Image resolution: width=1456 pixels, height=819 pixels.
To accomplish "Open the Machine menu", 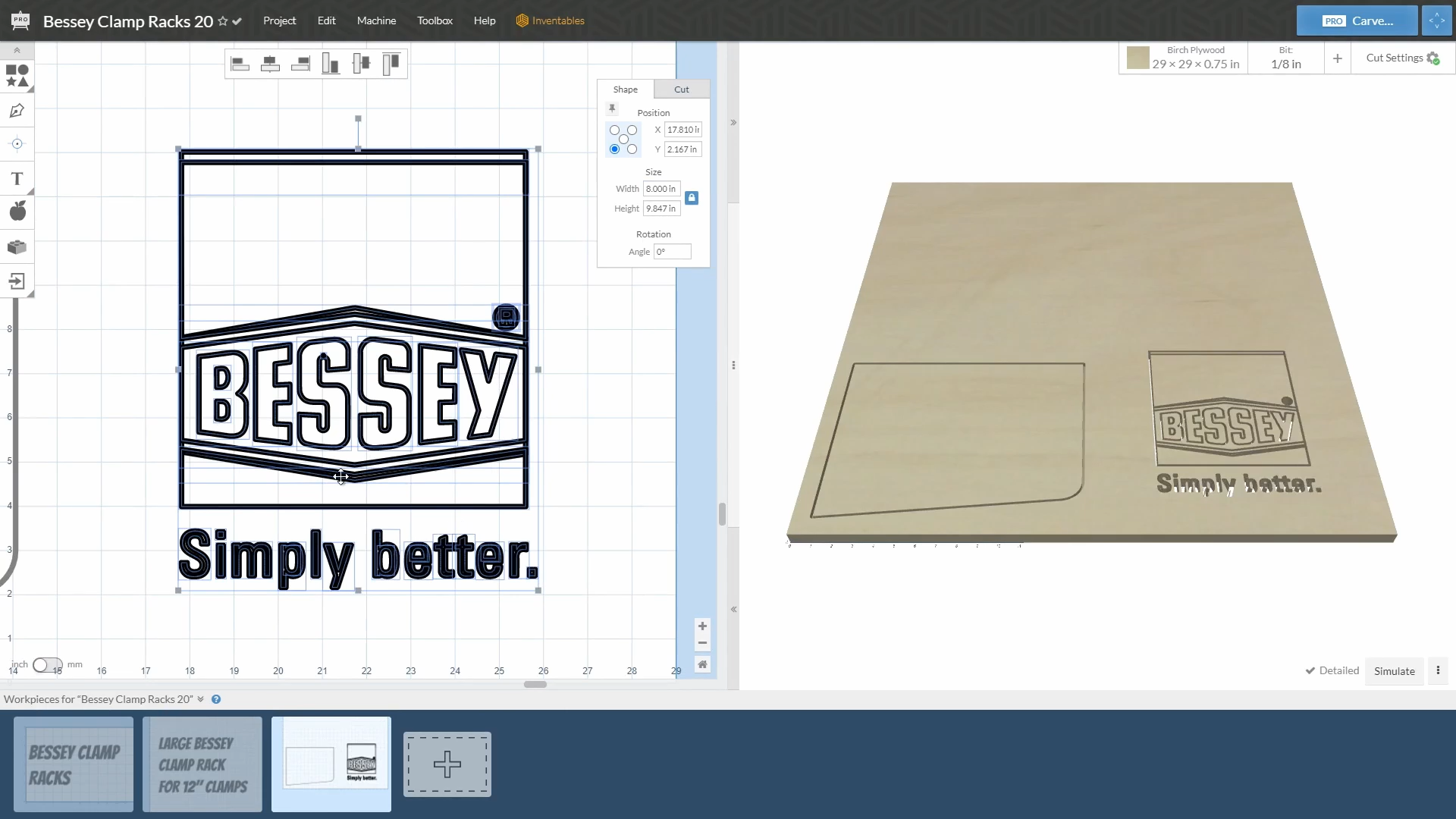I will [376, 20].
